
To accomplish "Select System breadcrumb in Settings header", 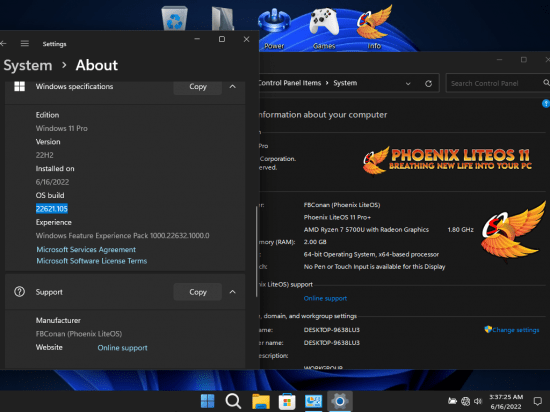I will coord(28,66).
